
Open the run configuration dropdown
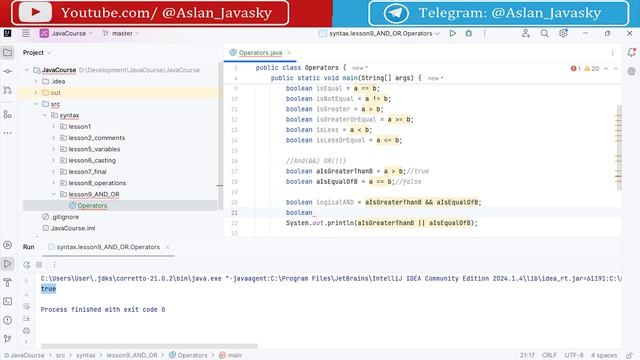coord(380,33)
